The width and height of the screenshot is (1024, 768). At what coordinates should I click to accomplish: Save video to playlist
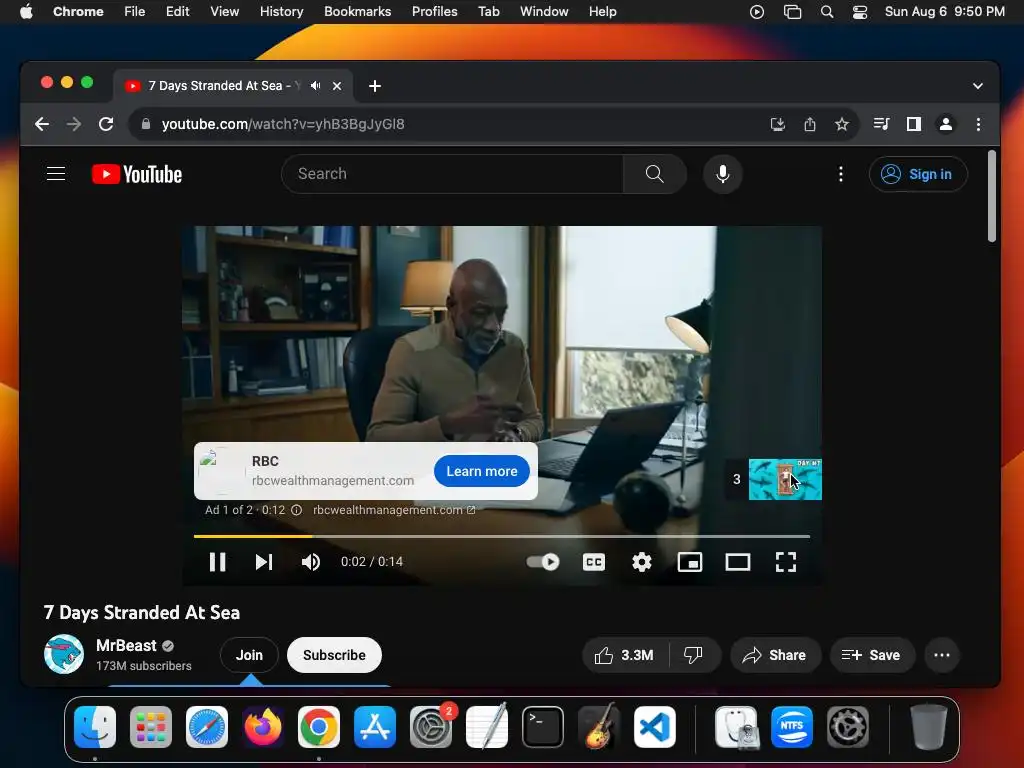click(872, 655)
